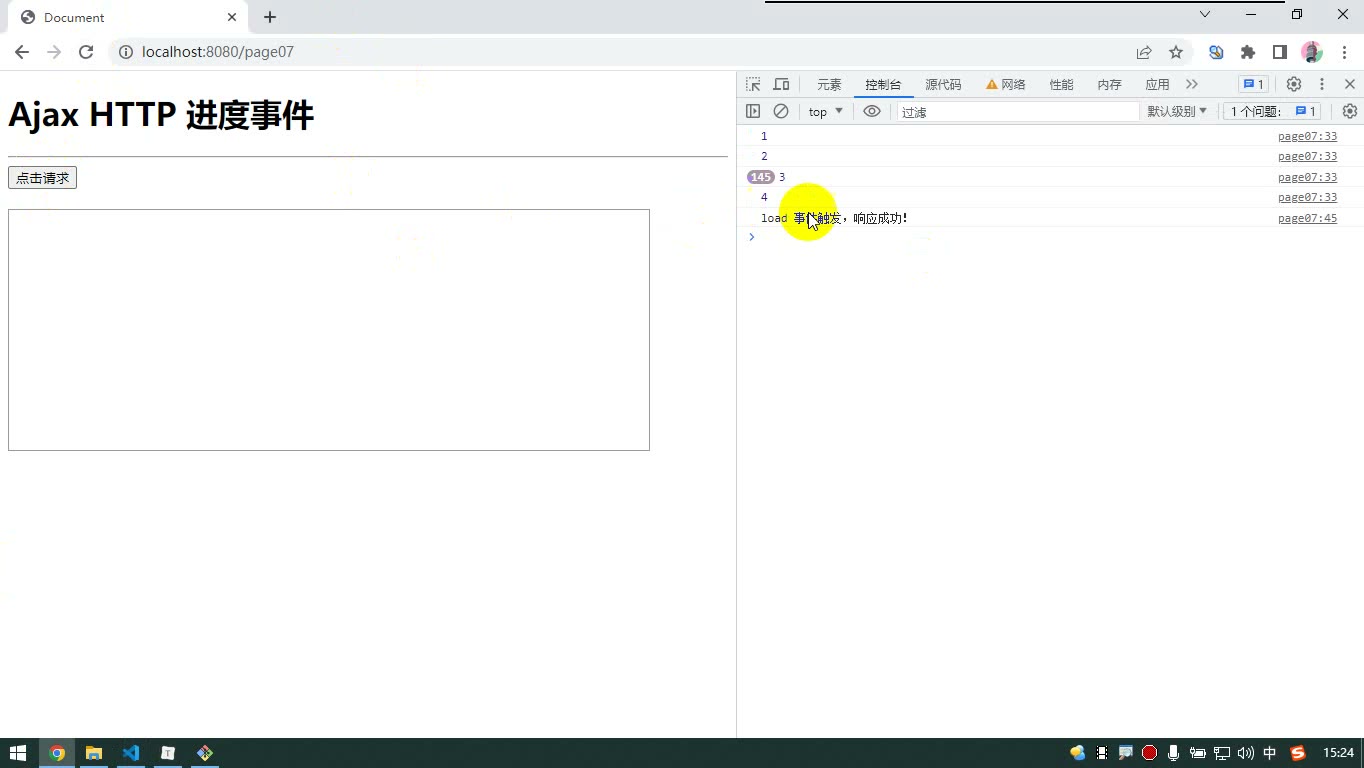Screen dimensions: 1364x768
Task: Click the browser forward arrow
Action: [x=54, y=52]
